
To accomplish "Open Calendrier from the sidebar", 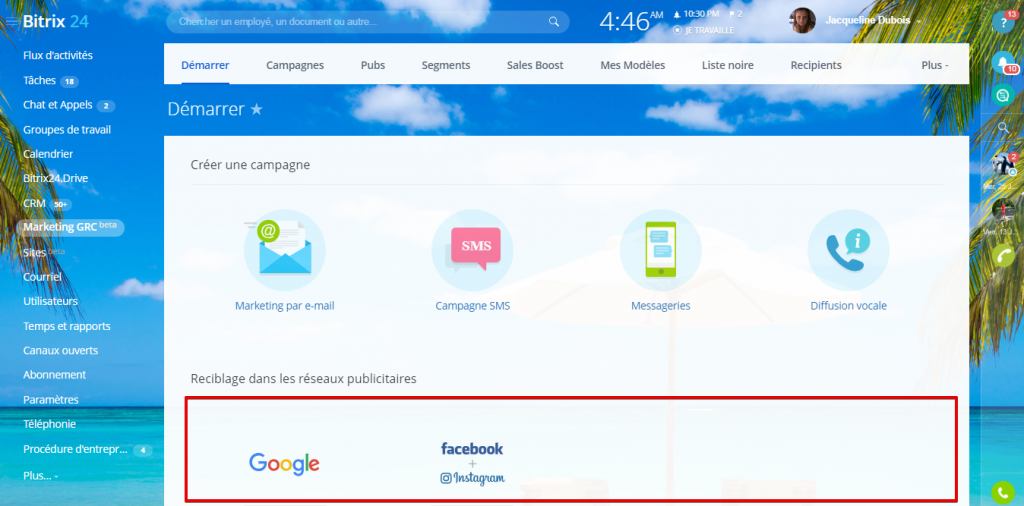I will [48, 154].
